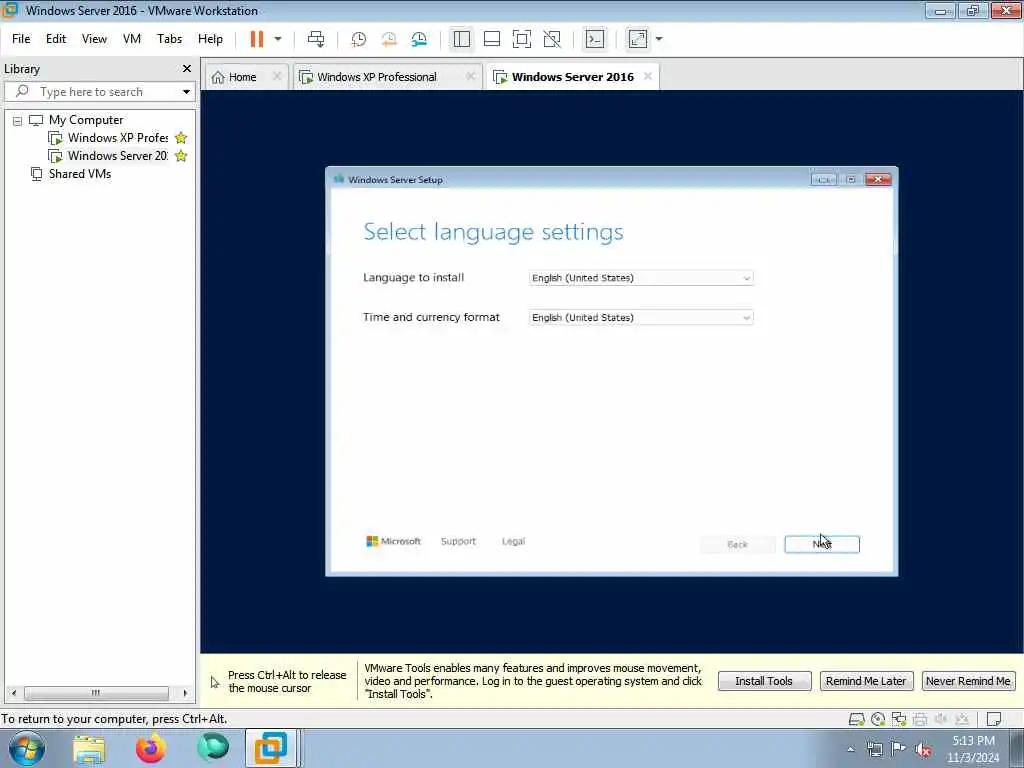Image resolution: width=1024 pixels, height=768 pixels.
Task: Open the power options dropdown arrow beside pause
Action: pos(278,39)
